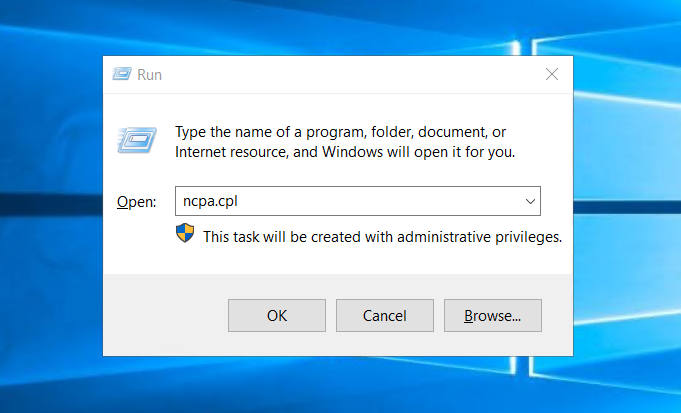
Task: Open the Browse... file picker
Action: pyautogui.click(x=493, y=315)
